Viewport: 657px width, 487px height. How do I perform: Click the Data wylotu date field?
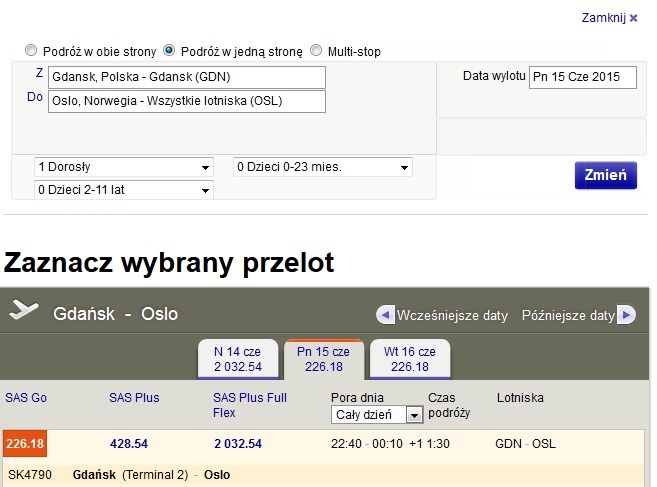click(x=583, y=77)
